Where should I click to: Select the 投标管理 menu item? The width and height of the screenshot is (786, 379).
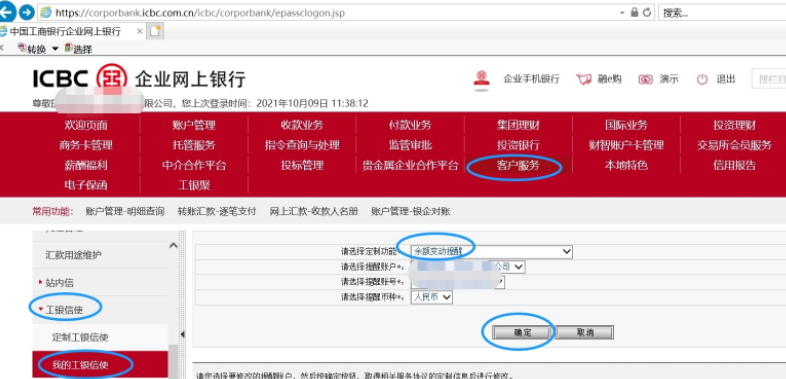302,165
